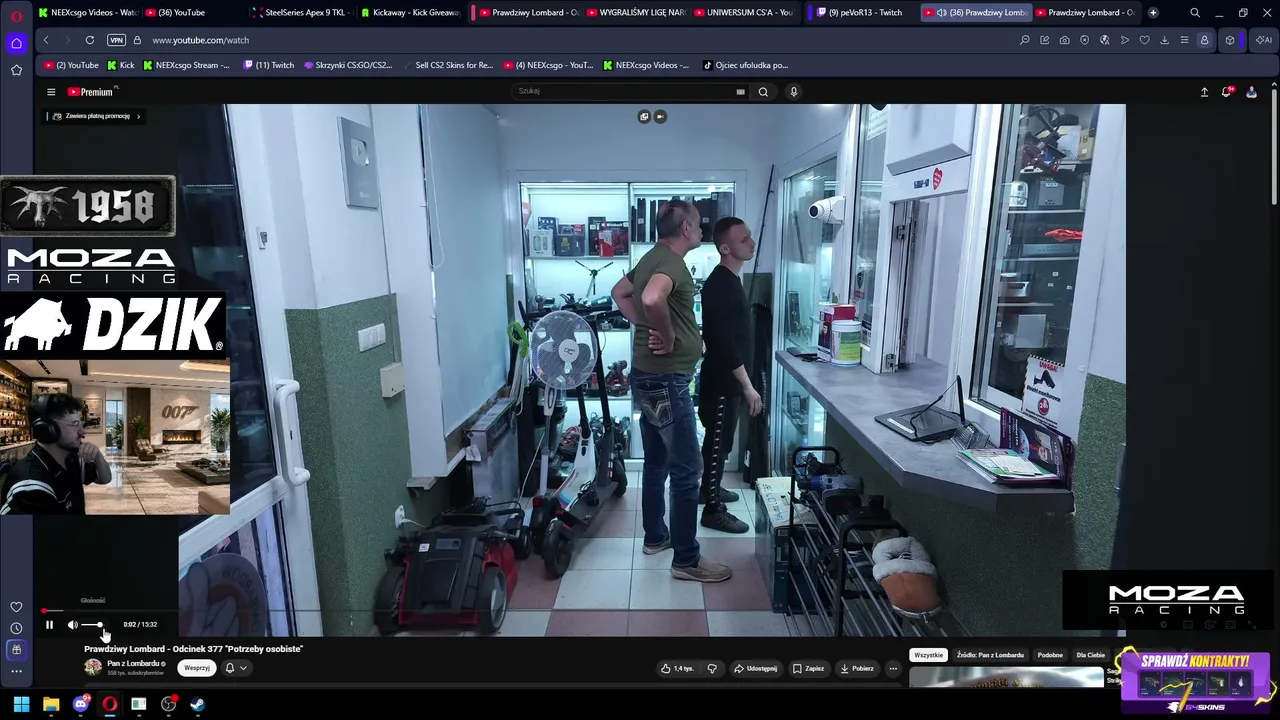Open YouTube notifications bell in header

(1227, 92)
